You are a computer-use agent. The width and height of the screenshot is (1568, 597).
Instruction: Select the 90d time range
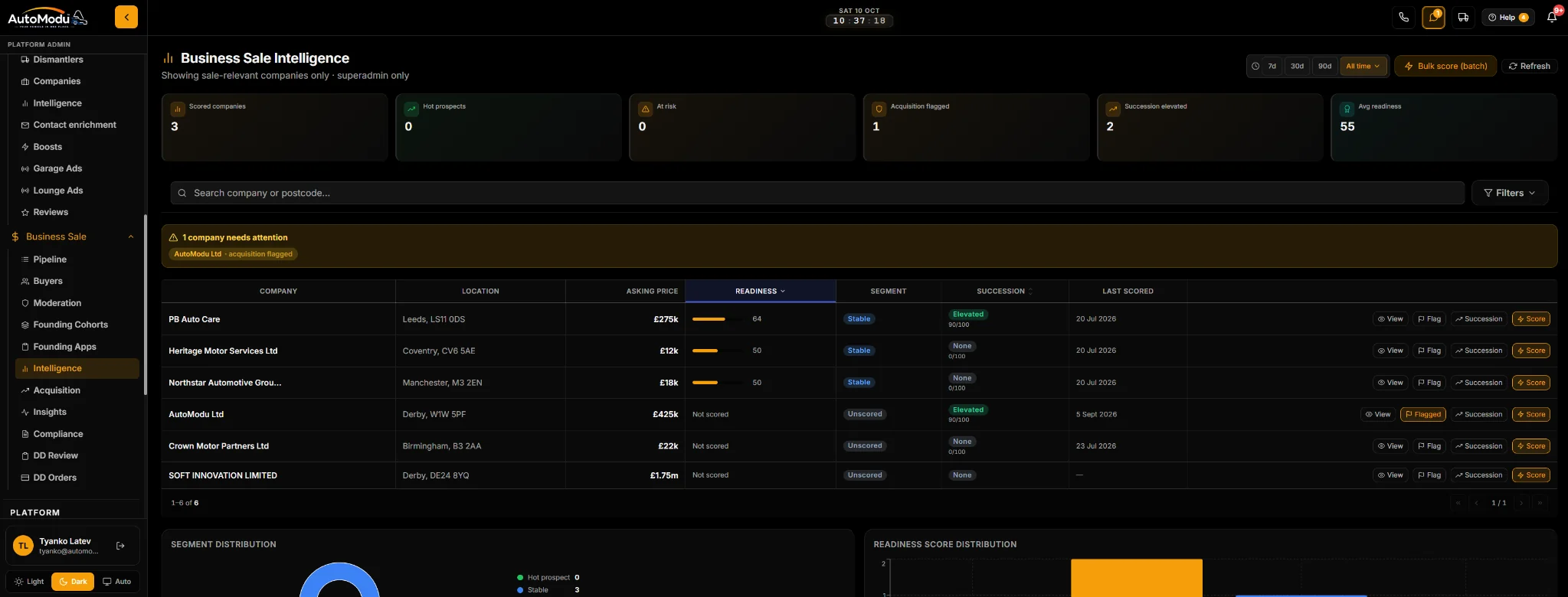coord(1324,67)
